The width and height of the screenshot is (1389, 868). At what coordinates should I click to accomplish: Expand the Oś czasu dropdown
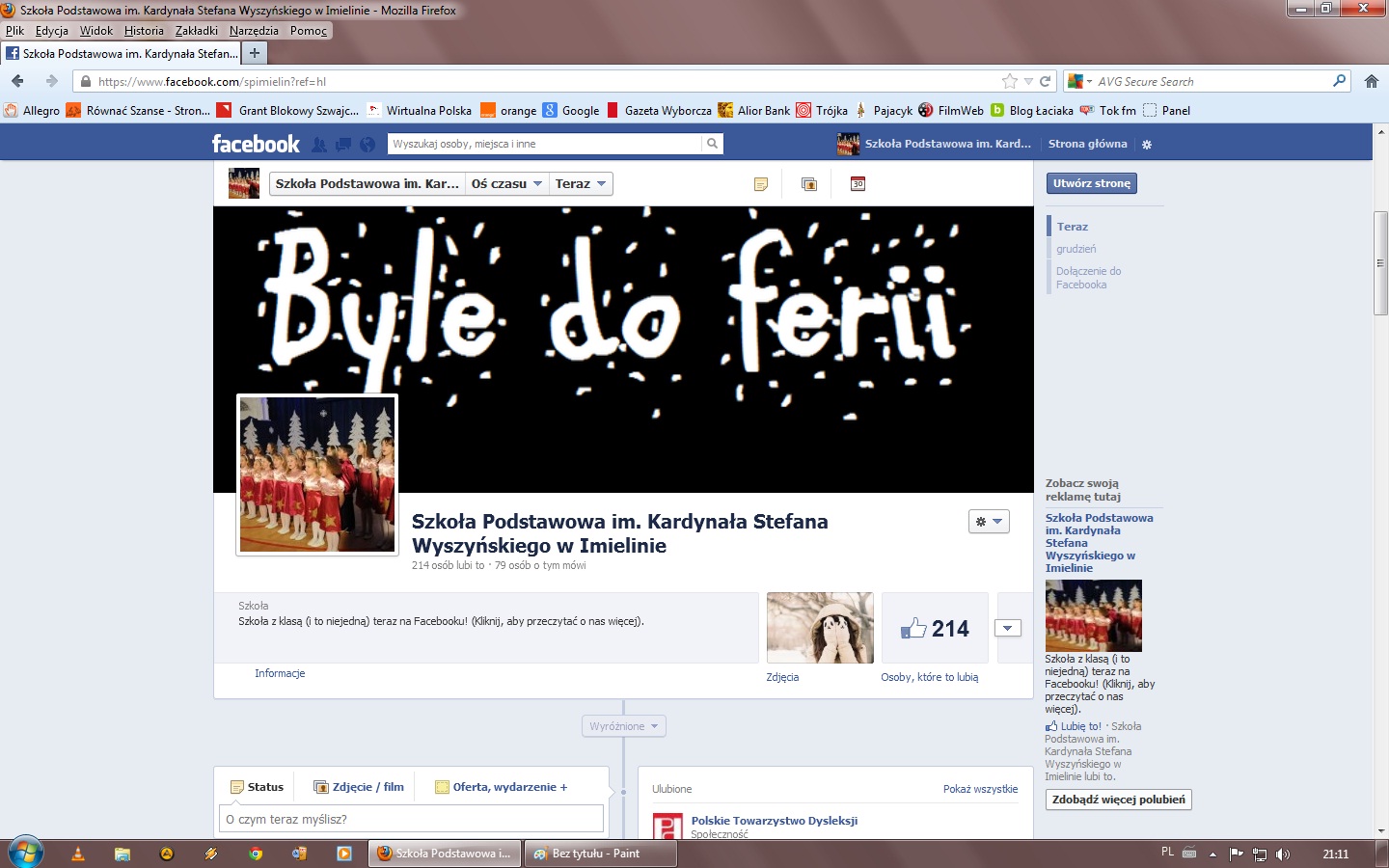(506, 184)
